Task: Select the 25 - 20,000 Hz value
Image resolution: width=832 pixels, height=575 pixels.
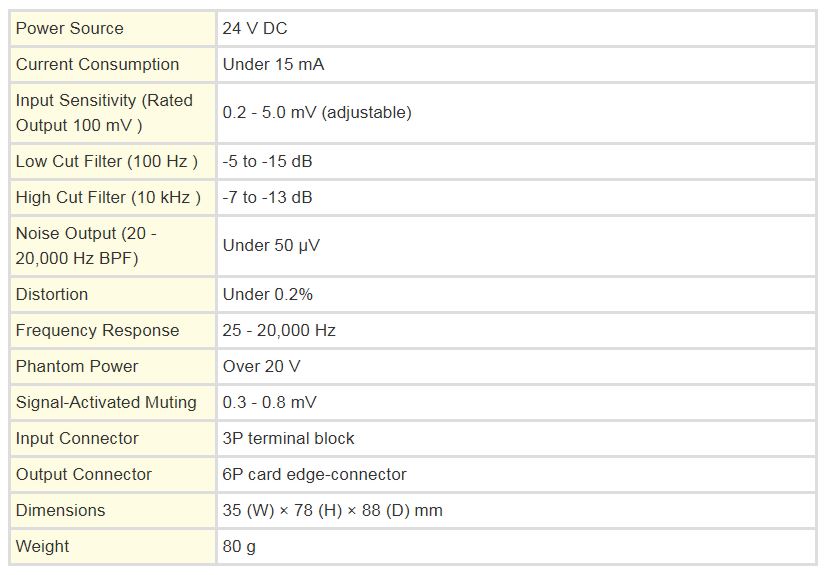Action: (279, 330)
